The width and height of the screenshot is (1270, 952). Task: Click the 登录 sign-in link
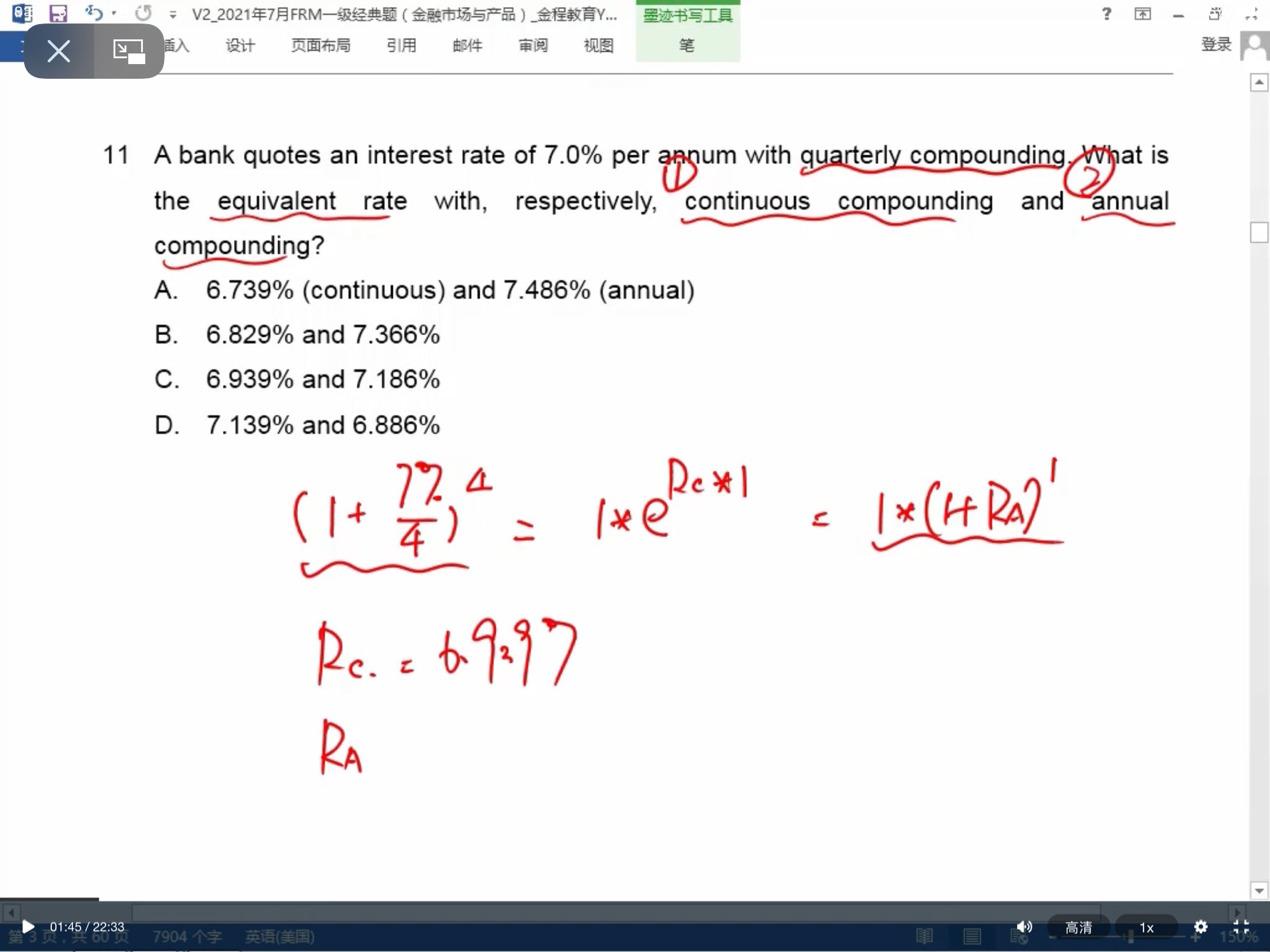click(x=1215, y=44)
